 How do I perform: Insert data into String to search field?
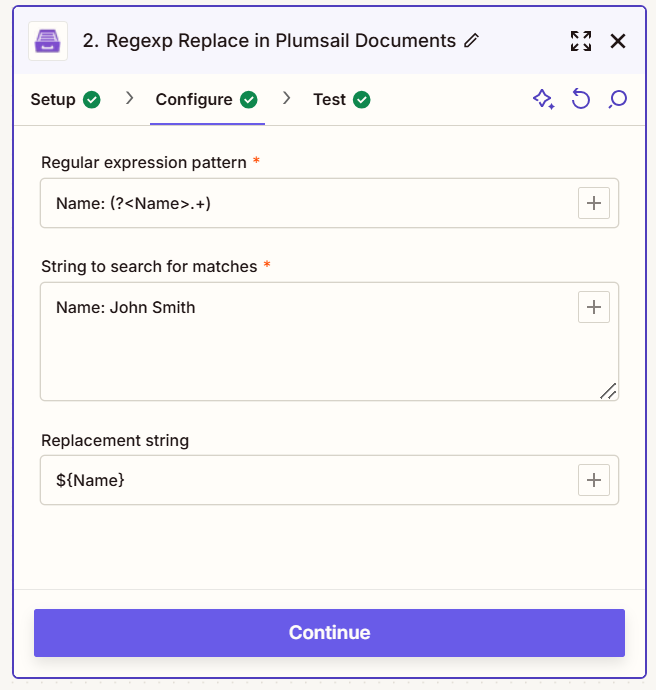pyautogui.click(x=594, y=307)
